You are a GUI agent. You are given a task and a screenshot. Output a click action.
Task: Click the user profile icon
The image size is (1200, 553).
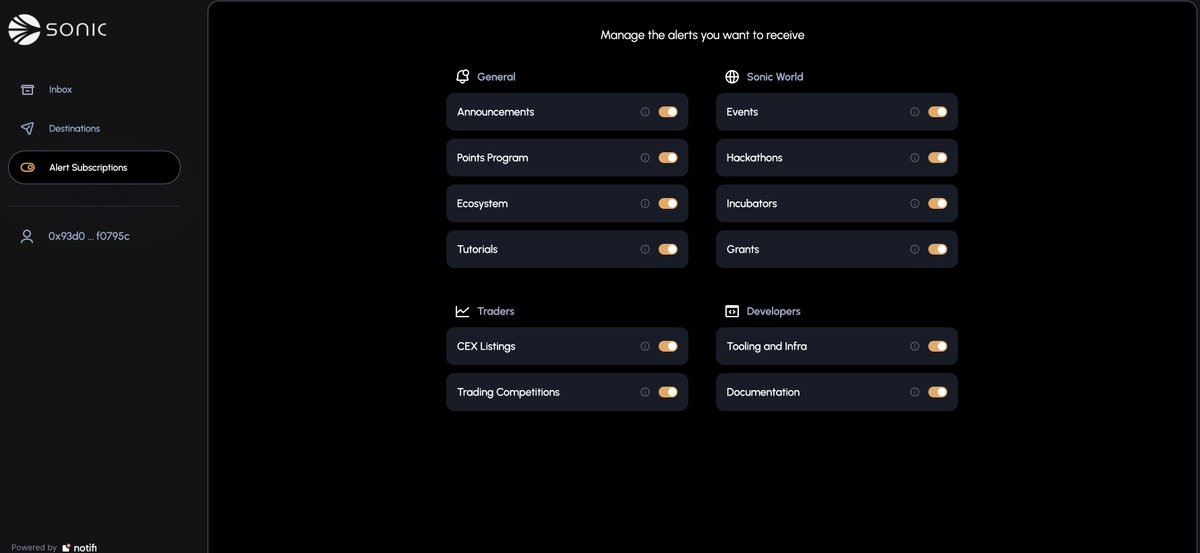(27, 237)
